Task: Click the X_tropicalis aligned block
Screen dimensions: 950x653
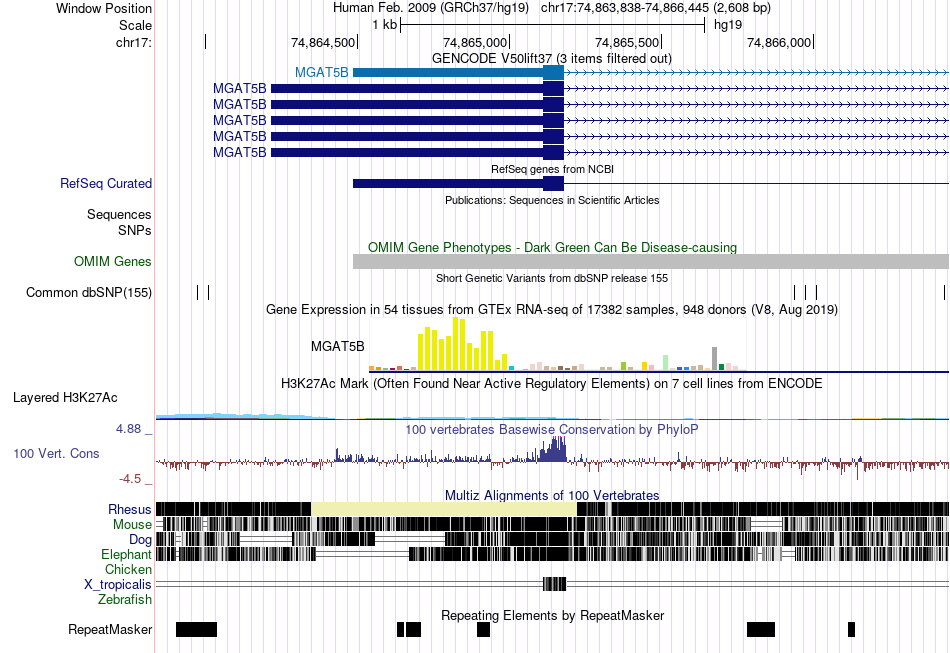Action: point(554,584)
